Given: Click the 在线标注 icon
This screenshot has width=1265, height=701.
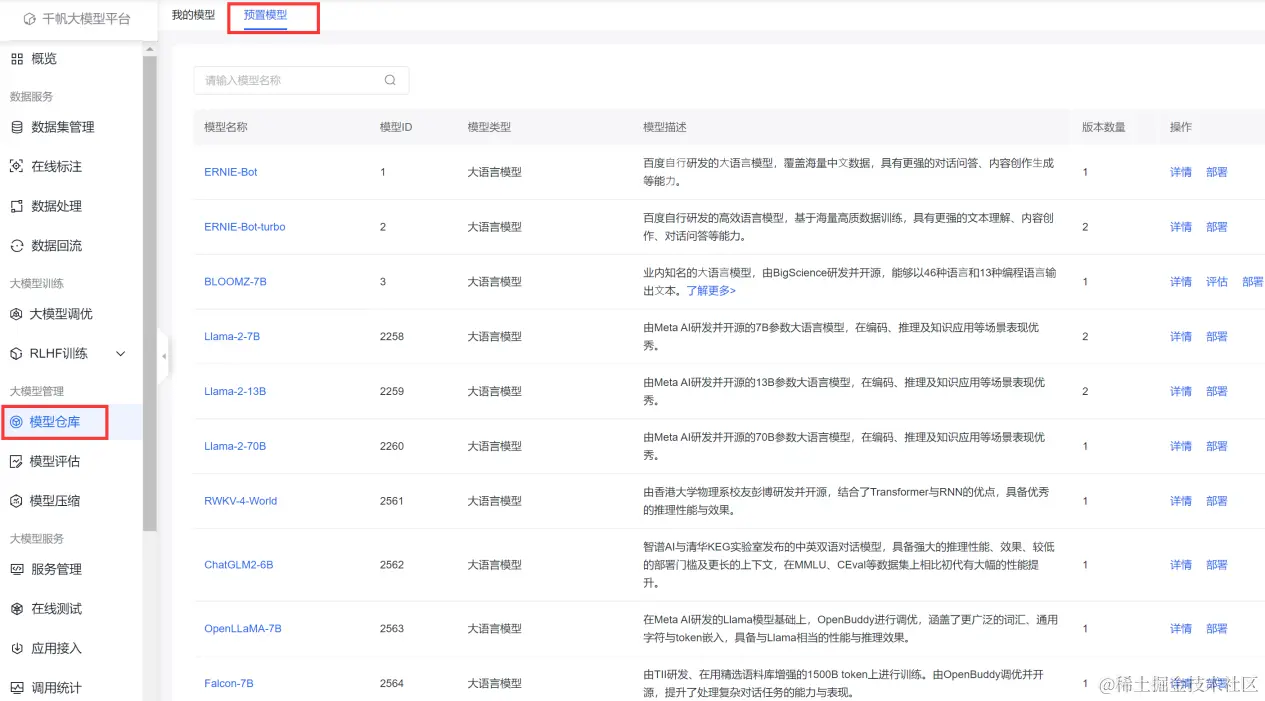Looking at the screenshot, I should click(x=16, y=166).
